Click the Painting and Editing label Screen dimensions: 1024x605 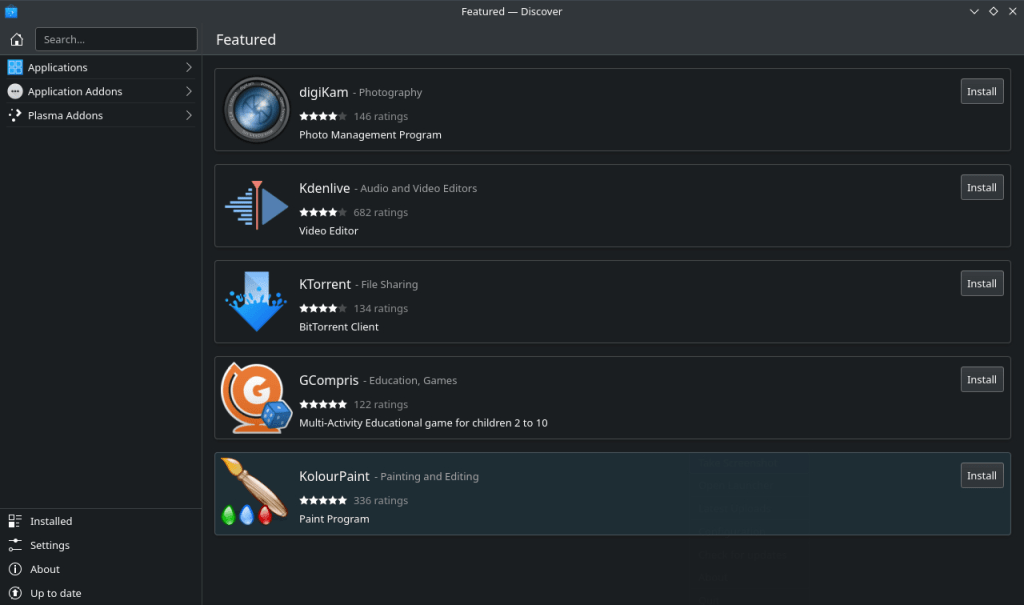(x=429, y=476)
